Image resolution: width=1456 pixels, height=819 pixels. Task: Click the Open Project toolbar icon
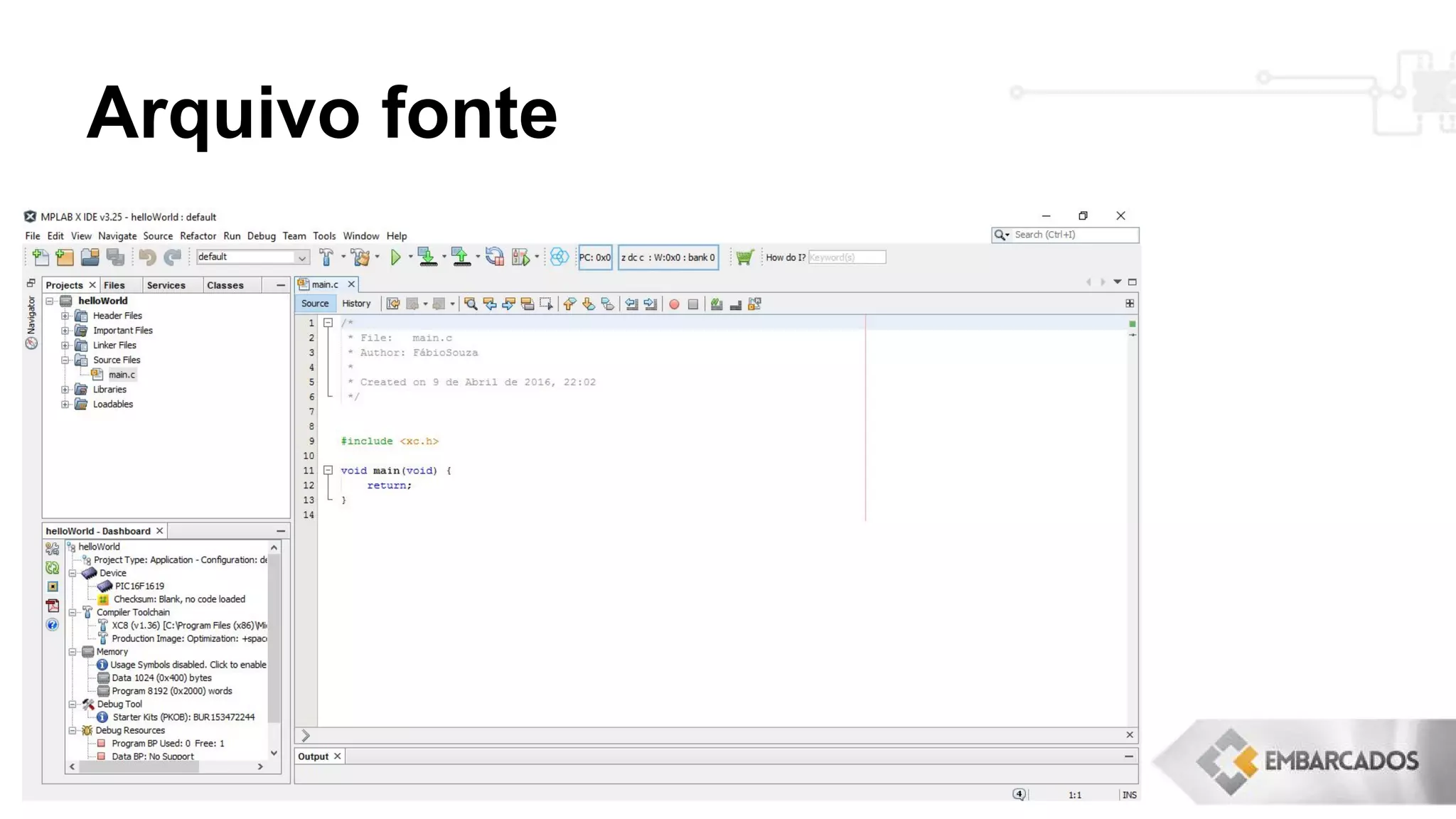[x=90, y=257]
